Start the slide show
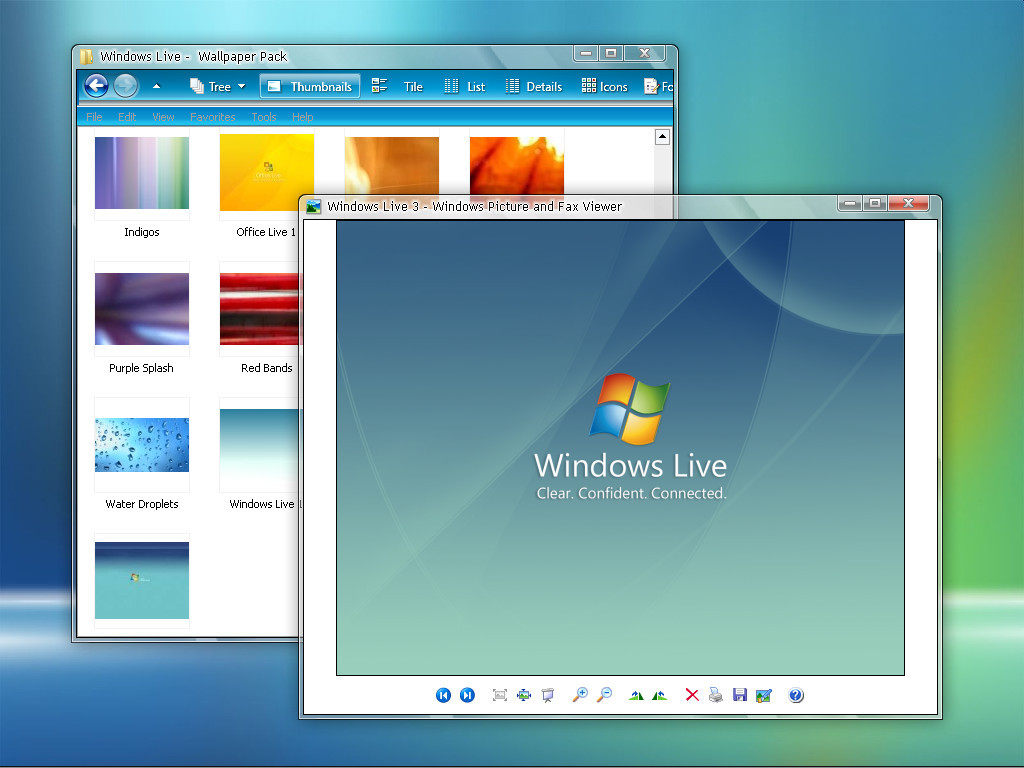 pyautogui.click(x=547, y=695)
